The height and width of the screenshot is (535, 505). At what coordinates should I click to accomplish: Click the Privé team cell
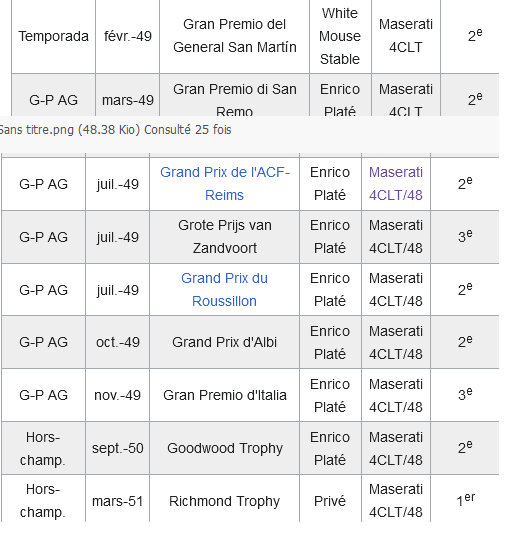(330, 501)
